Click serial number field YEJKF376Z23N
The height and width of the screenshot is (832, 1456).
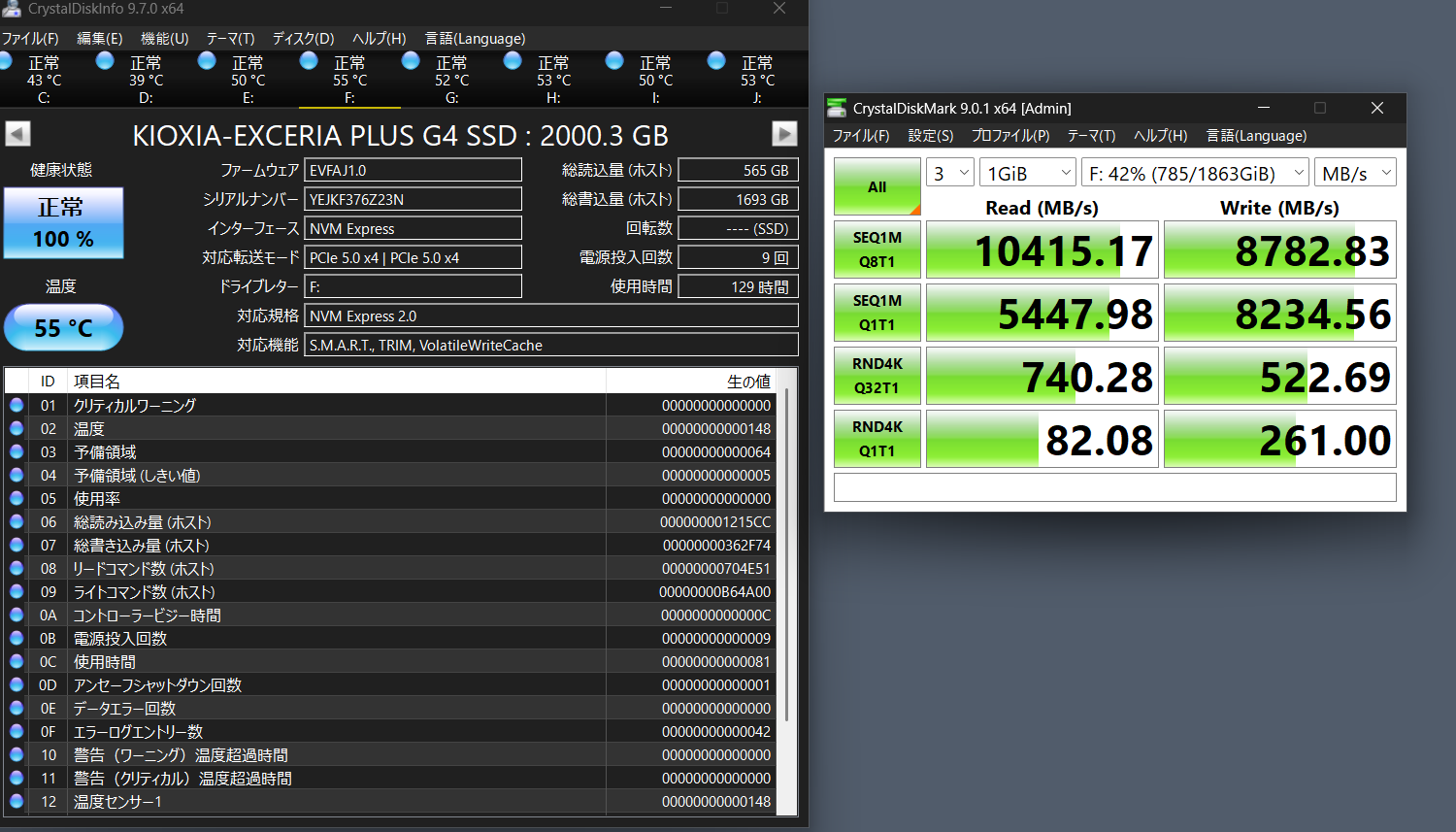413,199
